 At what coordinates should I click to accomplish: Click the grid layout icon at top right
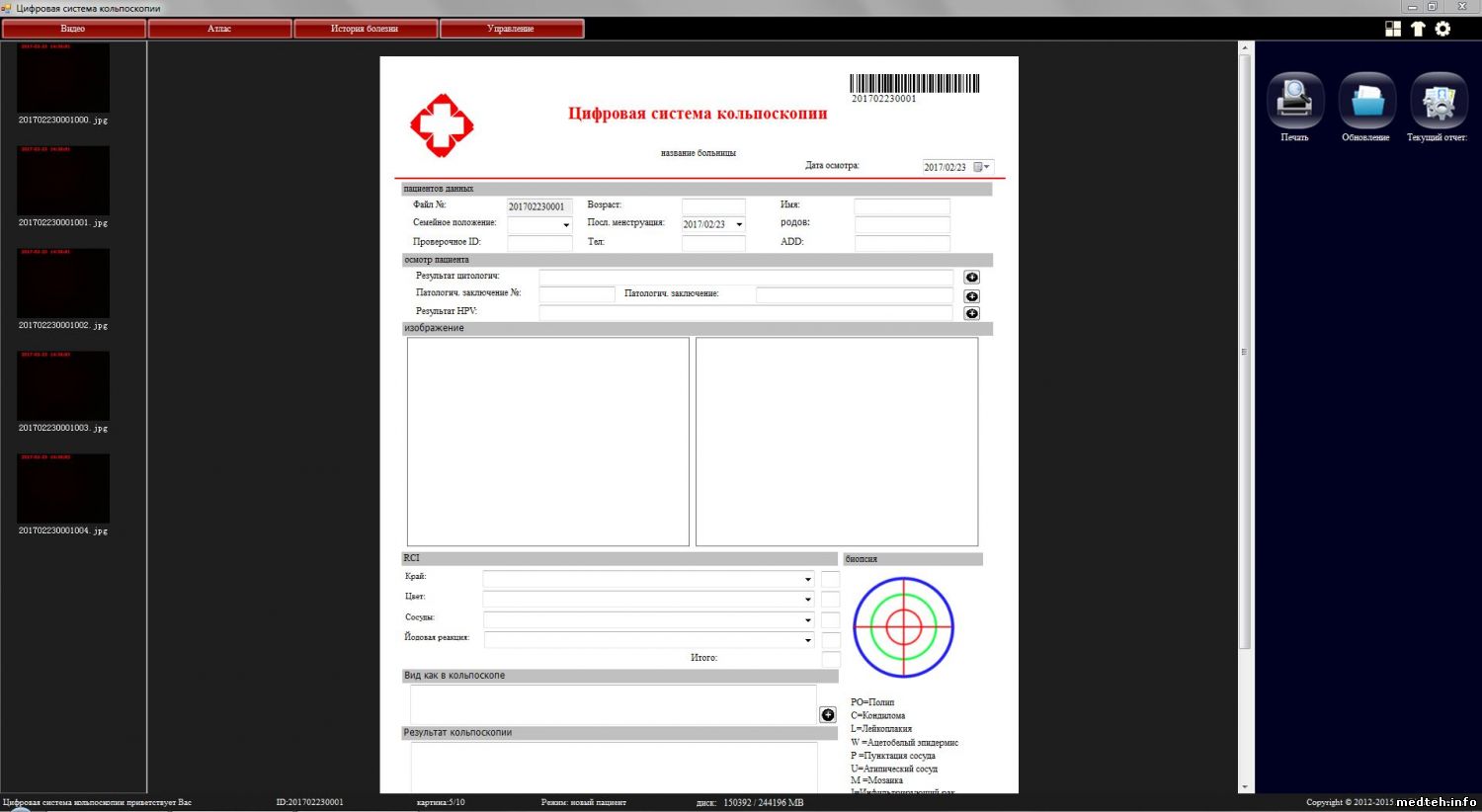(1393, 29)
